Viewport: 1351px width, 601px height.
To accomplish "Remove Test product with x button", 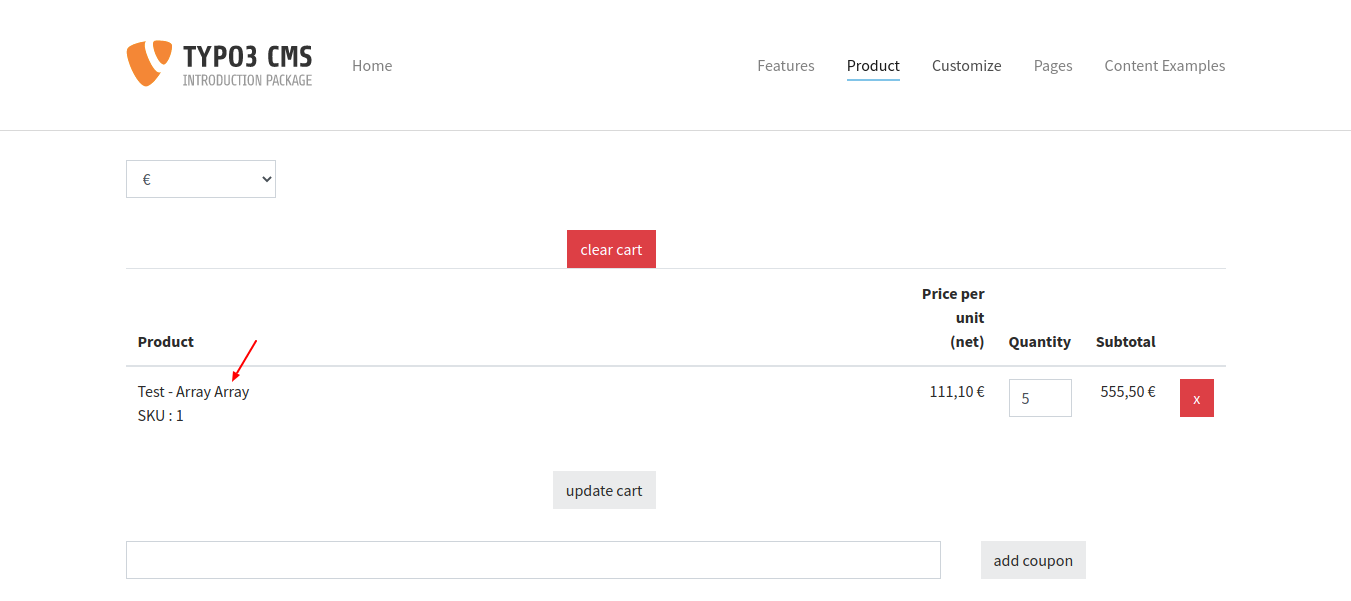I will click(x=1197, y=398).
